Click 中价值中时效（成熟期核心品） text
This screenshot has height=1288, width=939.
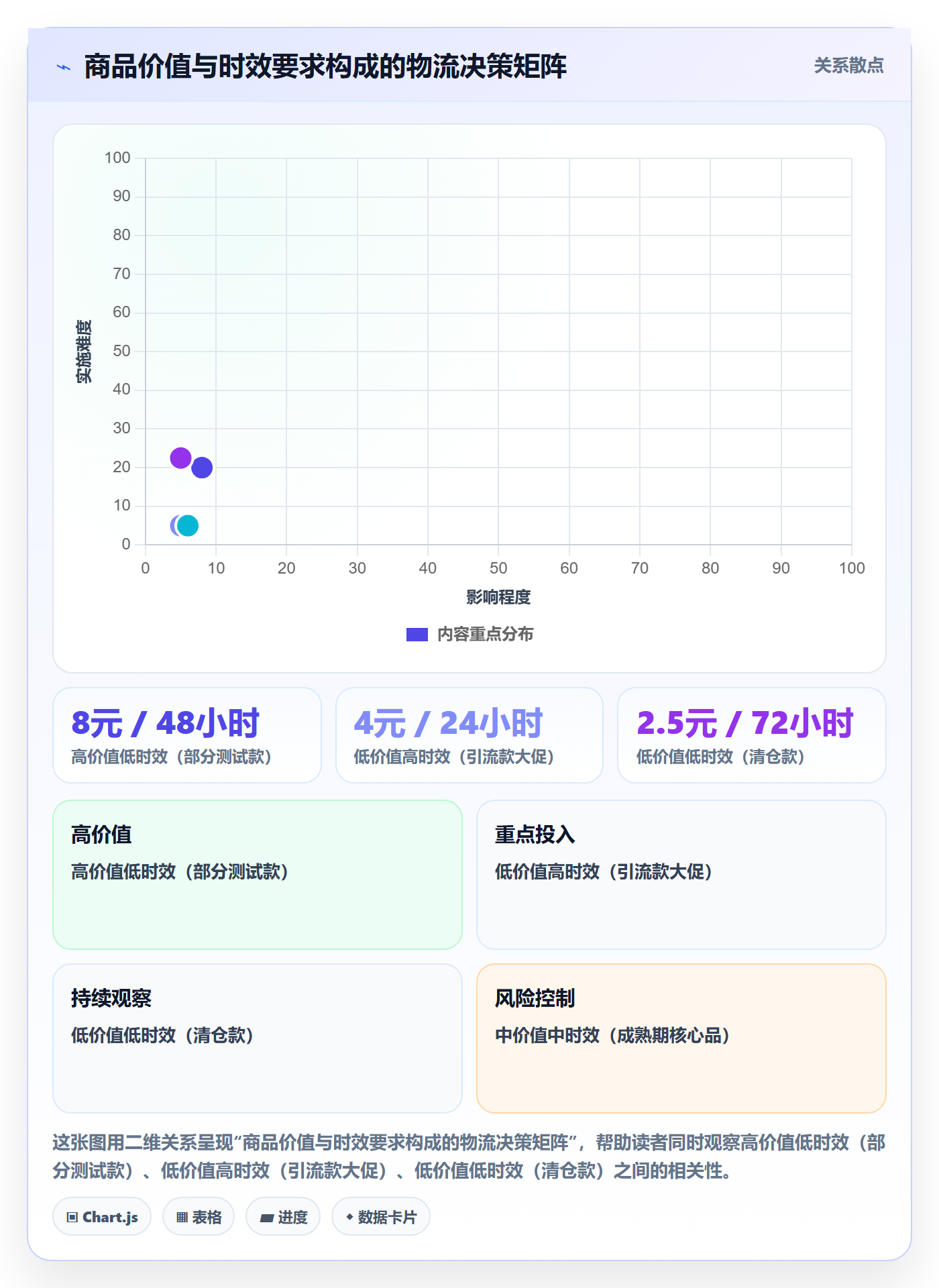612,1036
